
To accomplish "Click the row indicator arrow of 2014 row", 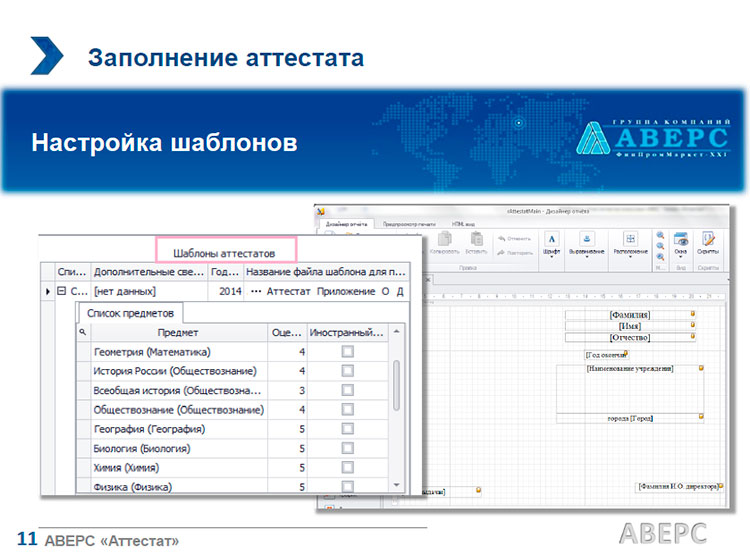I will (x=48, y=291).
